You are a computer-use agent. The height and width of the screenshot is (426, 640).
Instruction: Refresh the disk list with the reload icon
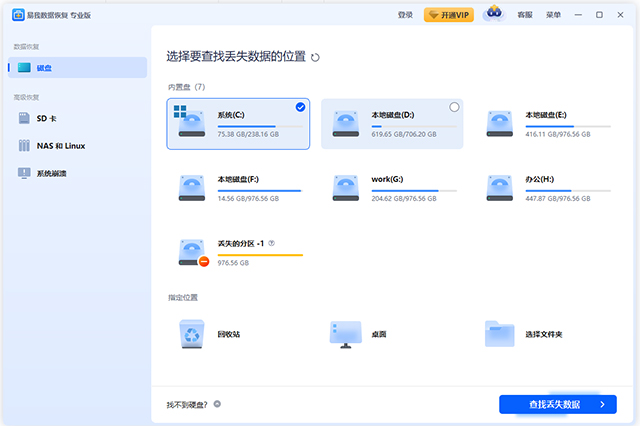coord(315,58)
